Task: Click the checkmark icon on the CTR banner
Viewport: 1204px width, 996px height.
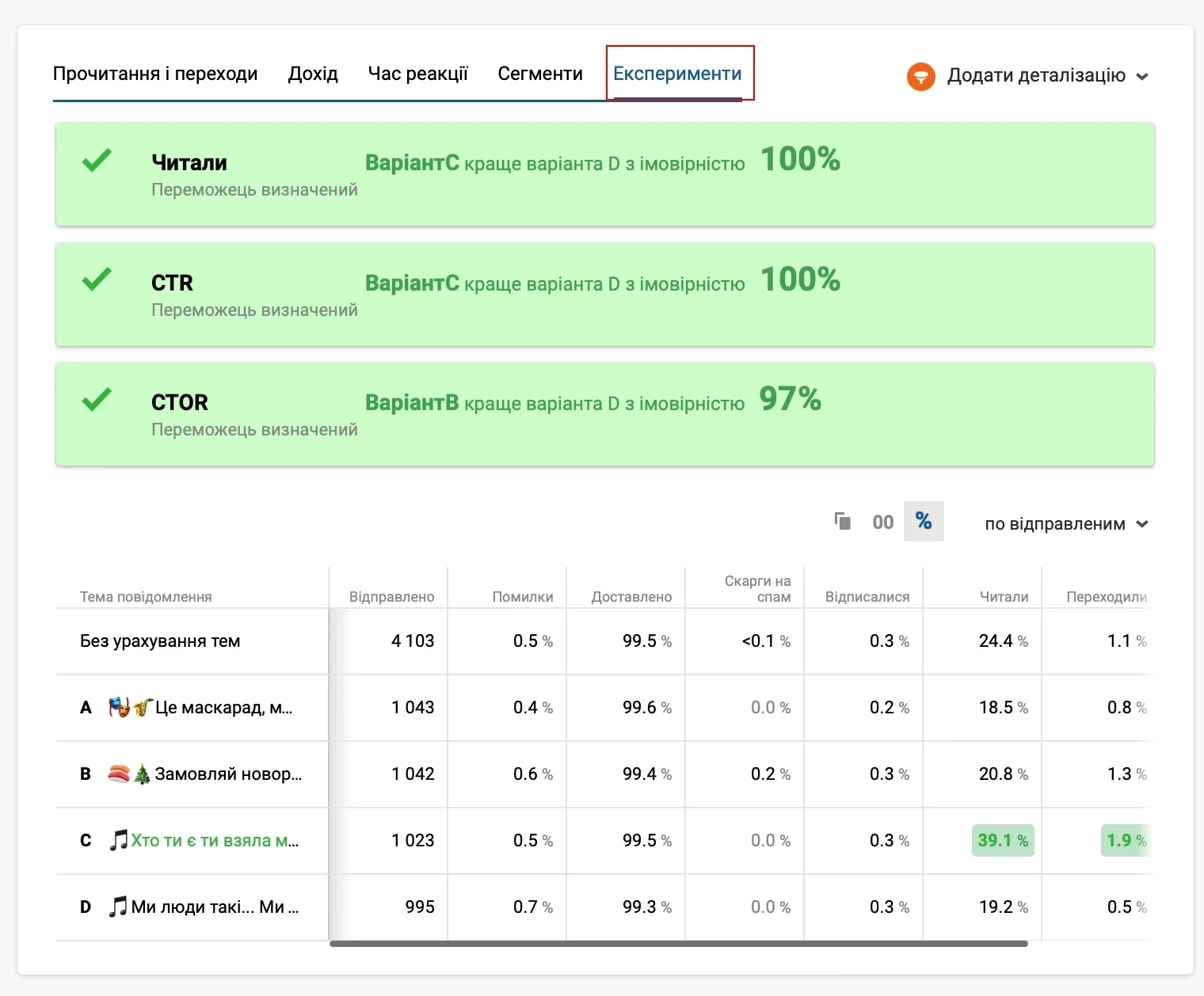Action: tap(97, 279)
